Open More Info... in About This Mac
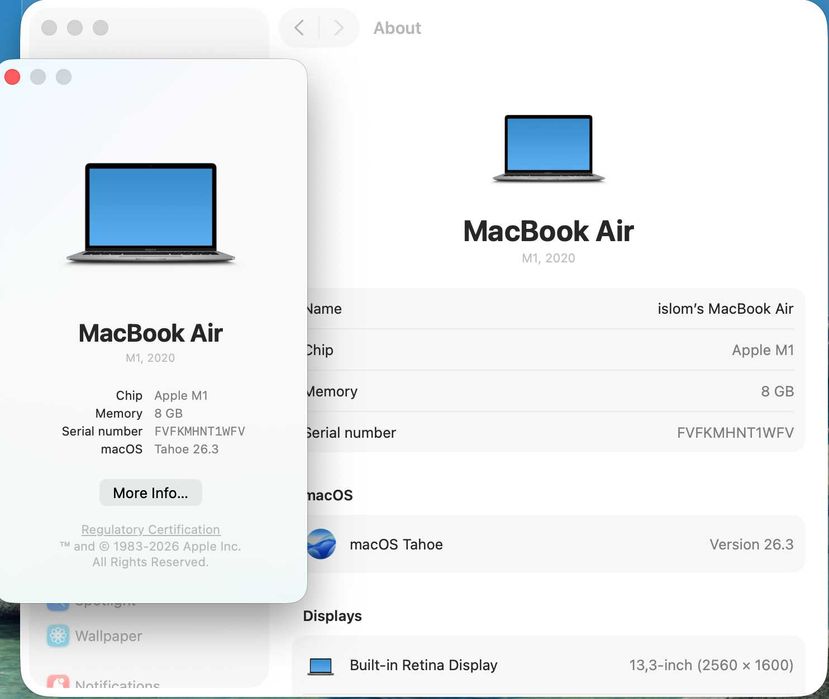The height and width of the screenshot is (699, 829). 151,493
